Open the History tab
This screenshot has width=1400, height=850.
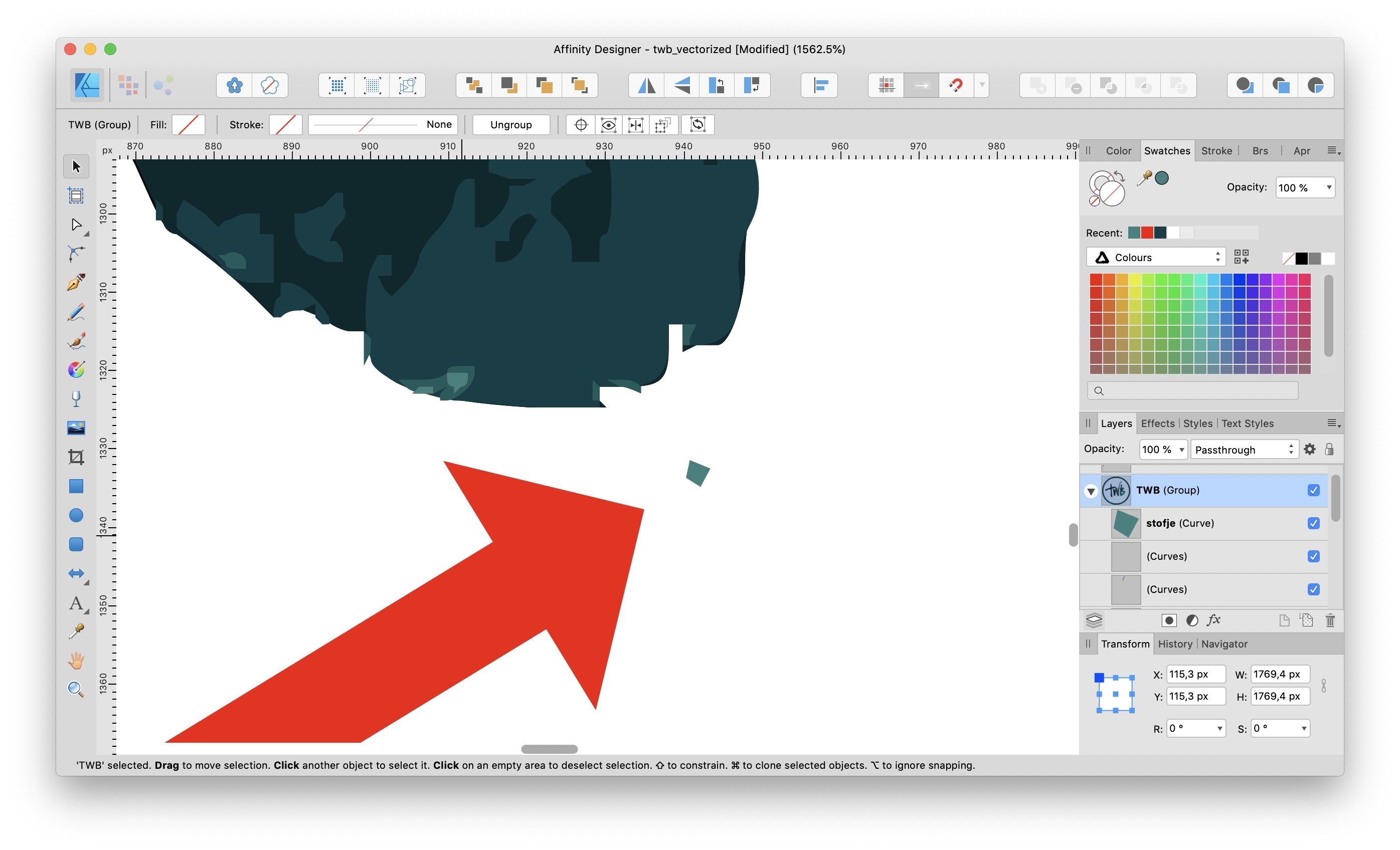click(1174, 644)
